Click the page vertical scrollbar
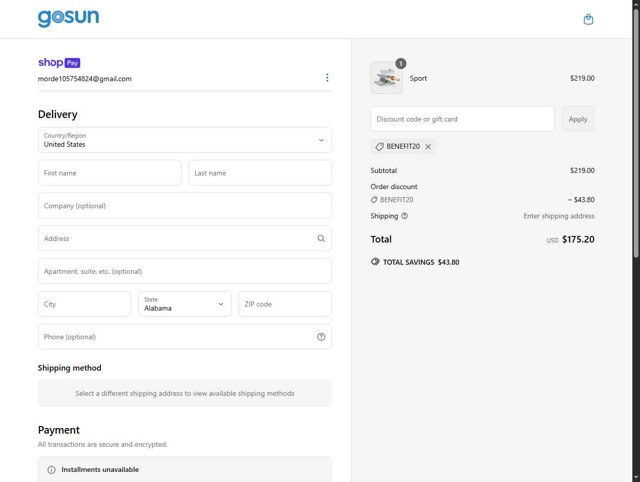The width and height of the screenshot is (640, 482). click(x=636, y=133)
